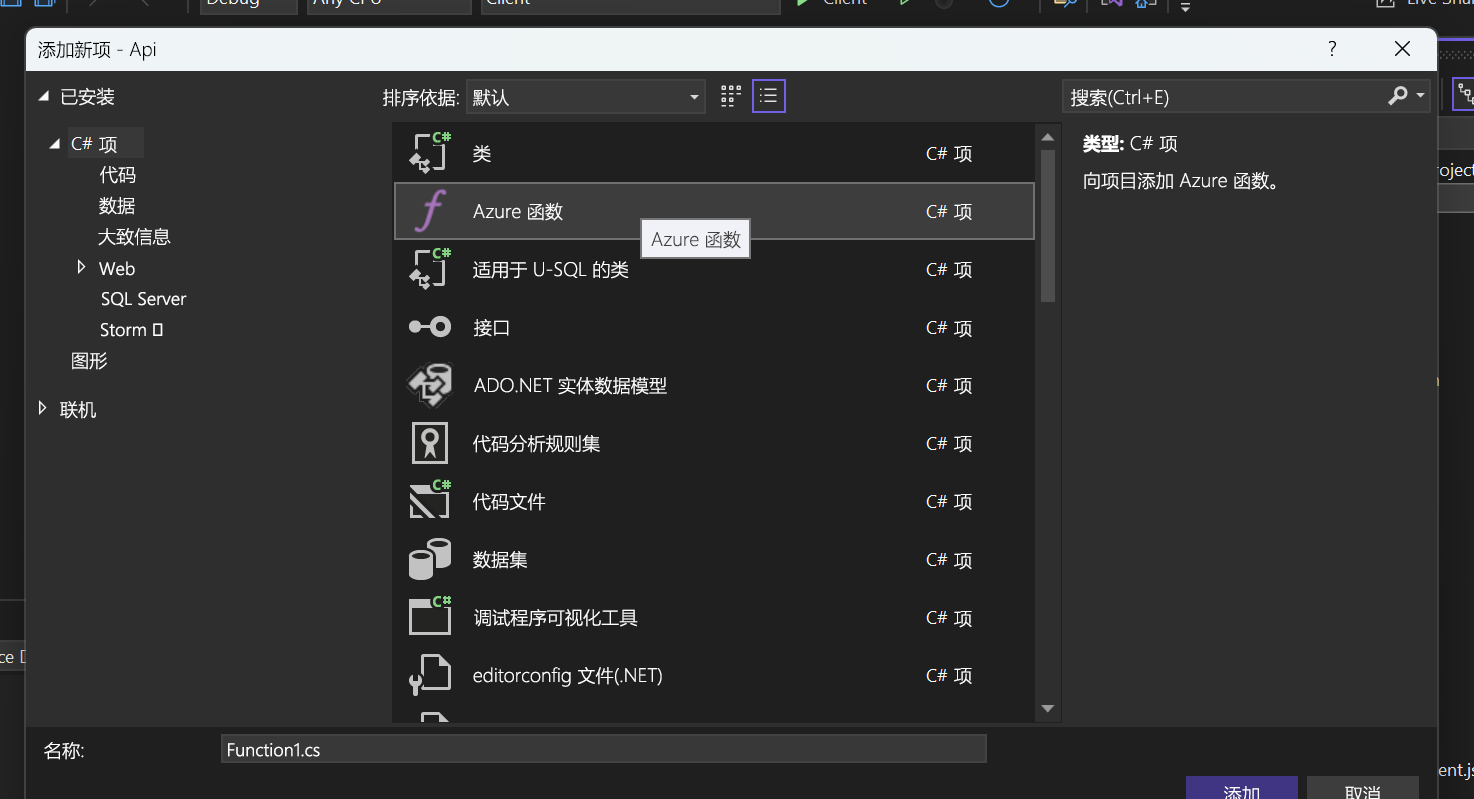Click the template list scrollbar thumb
Screen dimensions: 1474x799
(1047, 225)
